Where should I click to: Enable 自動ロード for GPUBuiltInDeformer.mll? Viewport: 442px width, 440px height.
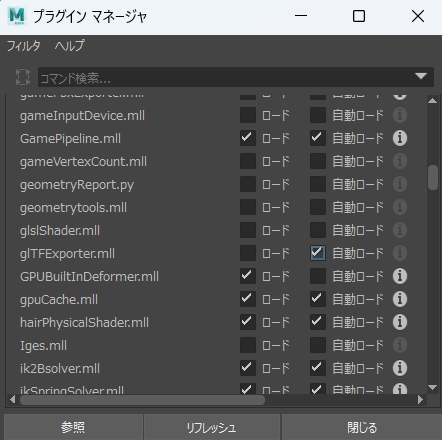[318, 276]
